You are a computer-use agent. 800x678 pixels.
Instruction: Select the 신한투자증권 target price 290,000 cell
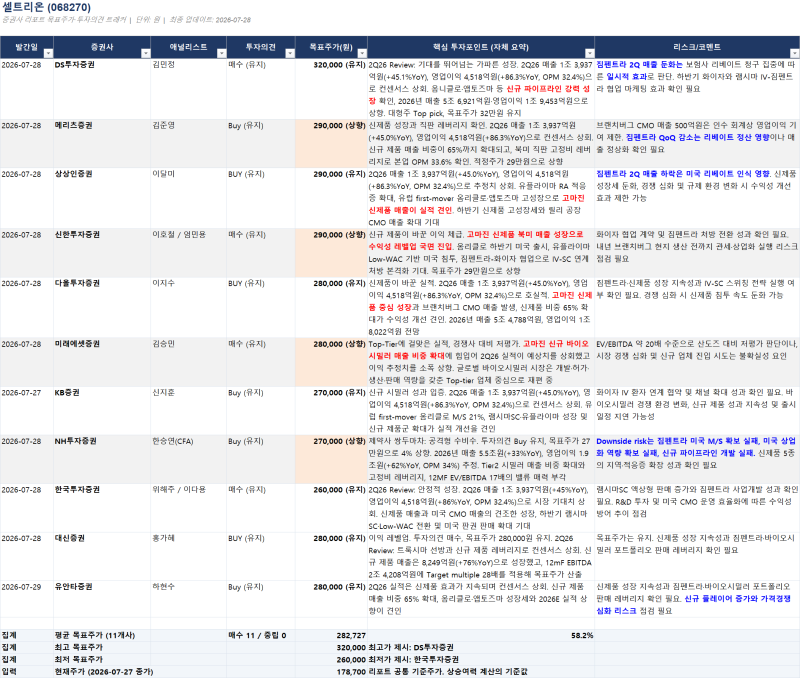331,253
